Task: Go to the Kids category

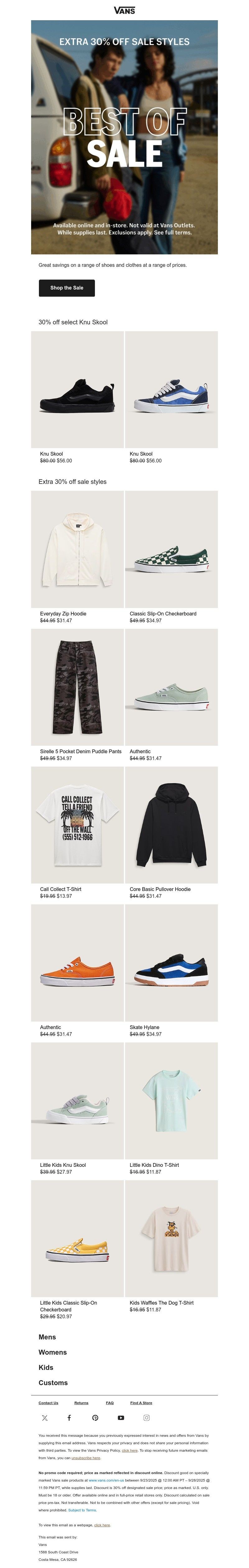Action: 46,1368
